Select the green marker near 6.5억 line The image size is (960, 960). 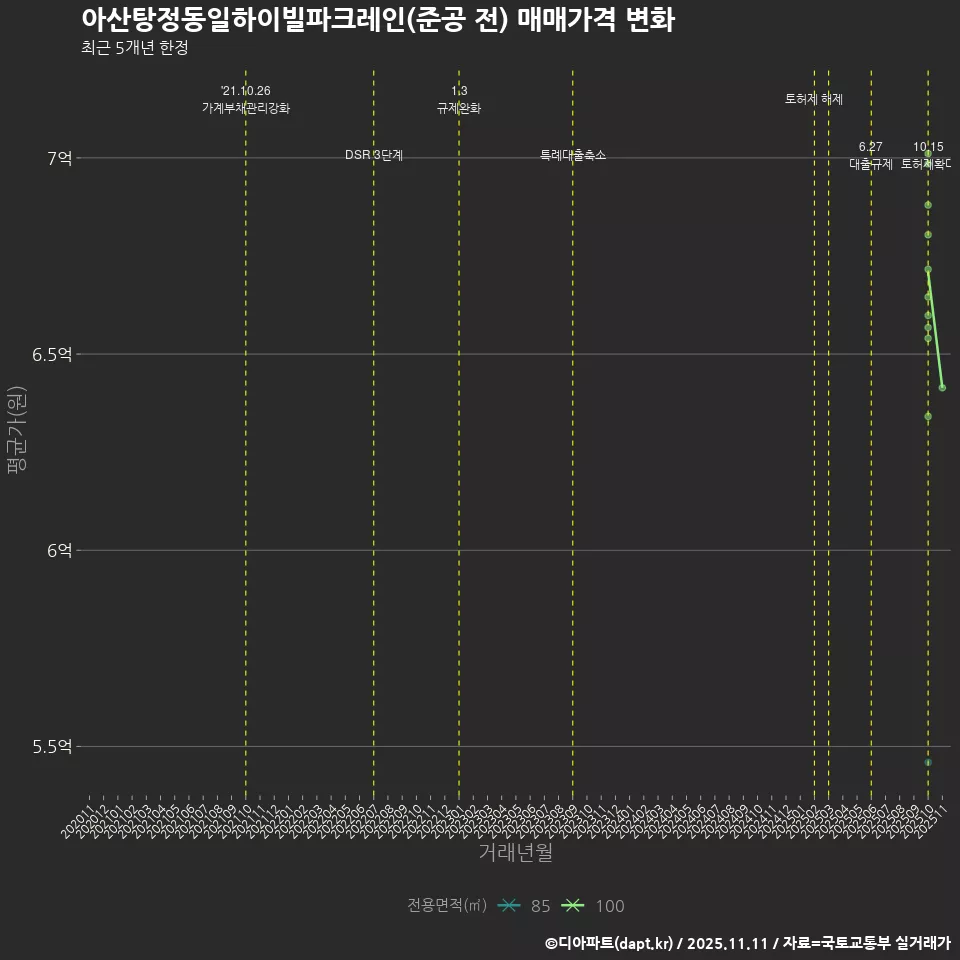(927, 338)
